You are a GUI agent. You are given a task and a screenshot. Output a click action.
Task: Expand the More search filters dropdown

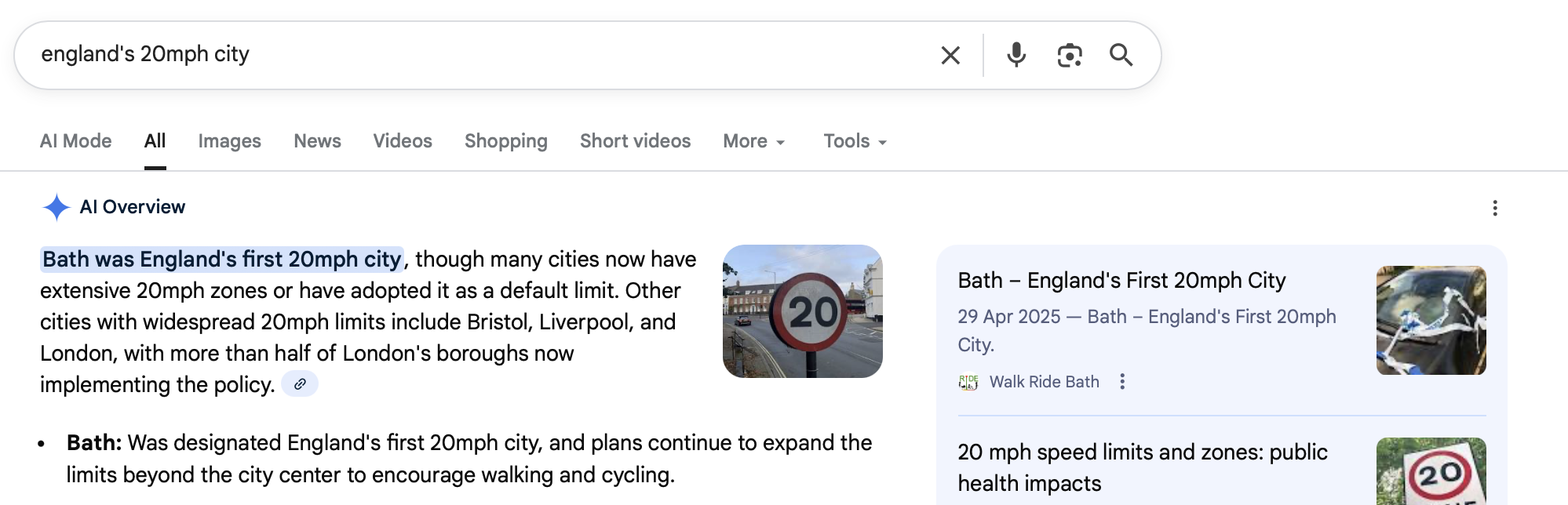pos(753,141)
